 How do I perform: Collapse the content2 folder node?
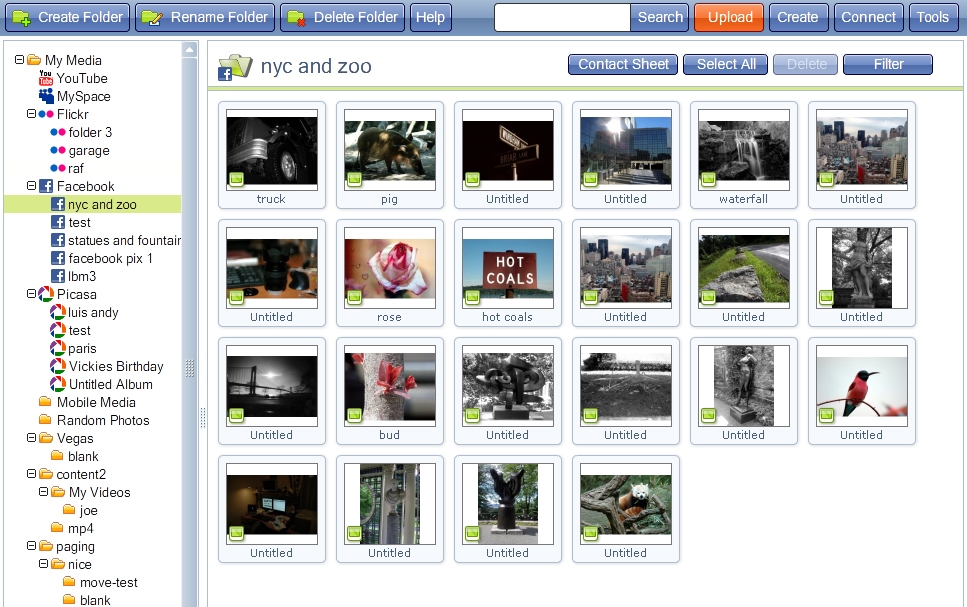tap(31, 474)
